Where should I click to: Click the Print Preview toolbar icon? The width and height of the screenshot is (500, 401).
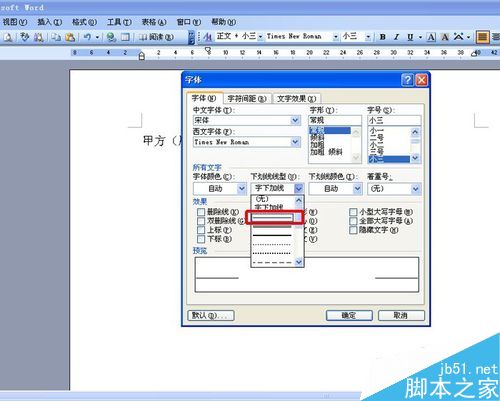coord(8,37)
